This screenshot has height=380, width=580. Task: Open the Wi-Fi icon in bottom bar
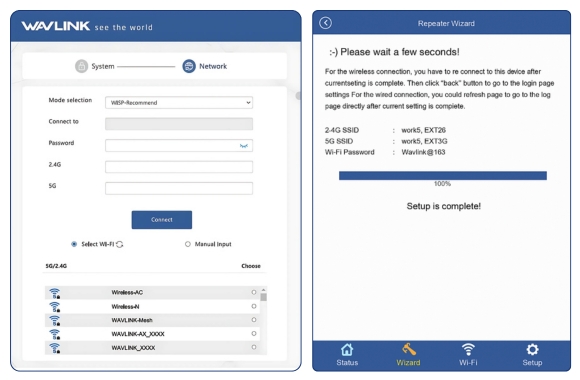click(468, 349)
